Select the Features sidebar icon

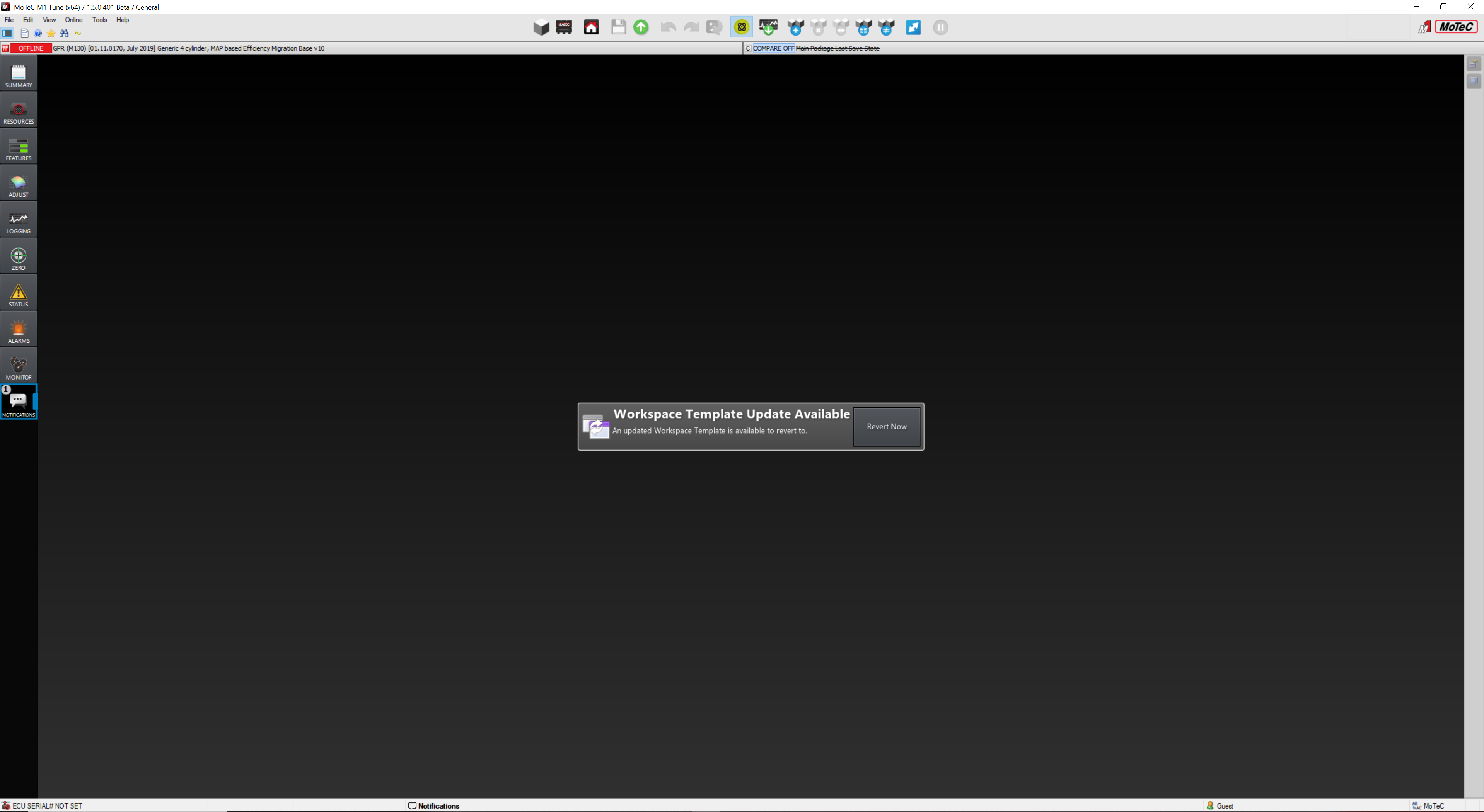[x=19, y=148]
